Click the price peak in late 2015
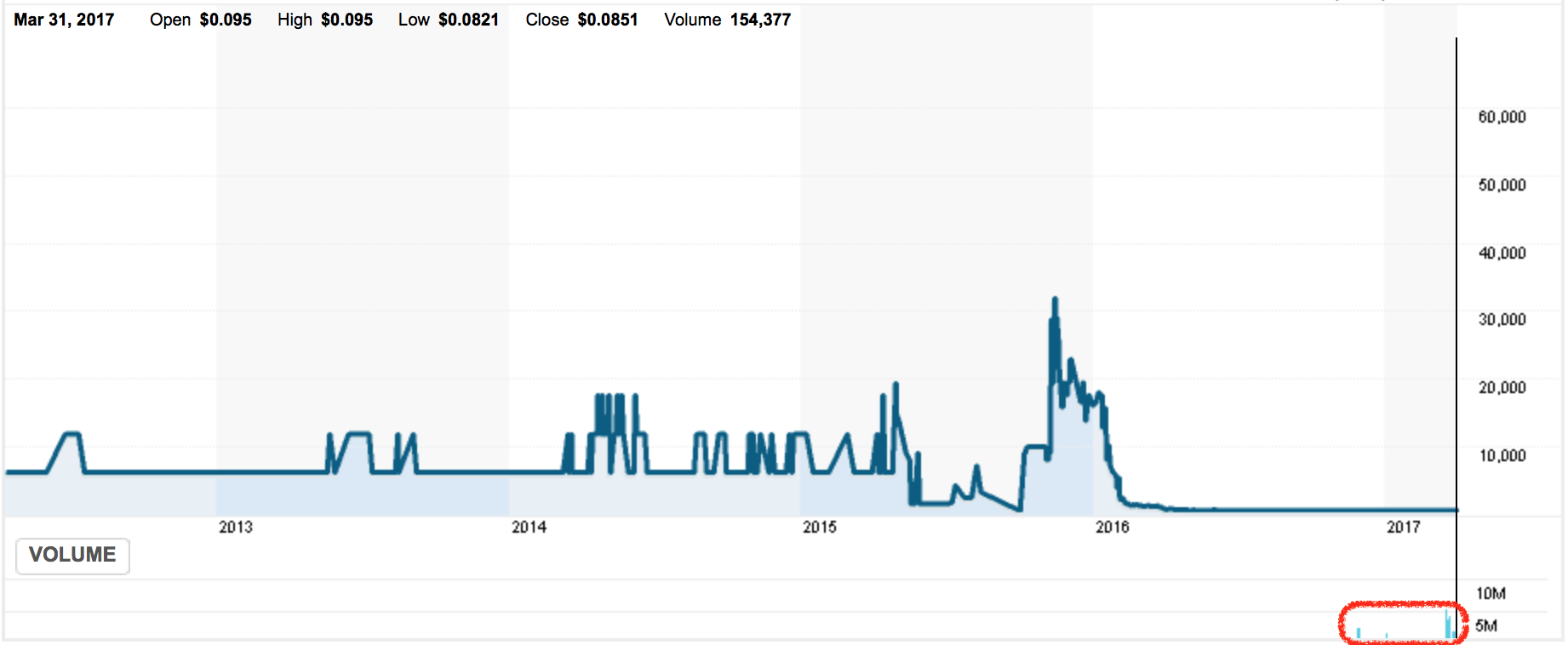The image size is (1568, 645). click(1056, 300)
